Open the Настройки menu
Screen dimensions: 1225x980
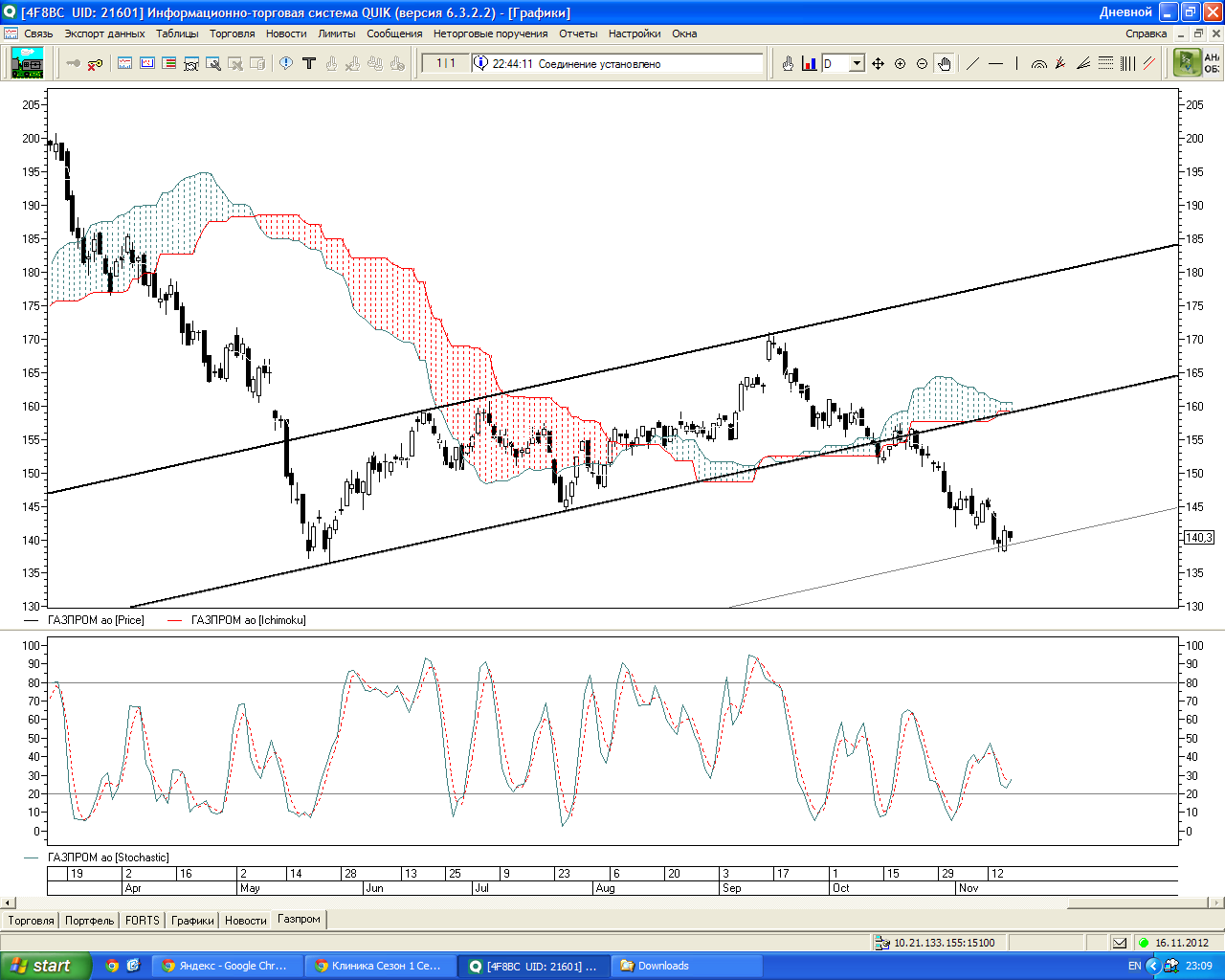click(x=635, y=33)
